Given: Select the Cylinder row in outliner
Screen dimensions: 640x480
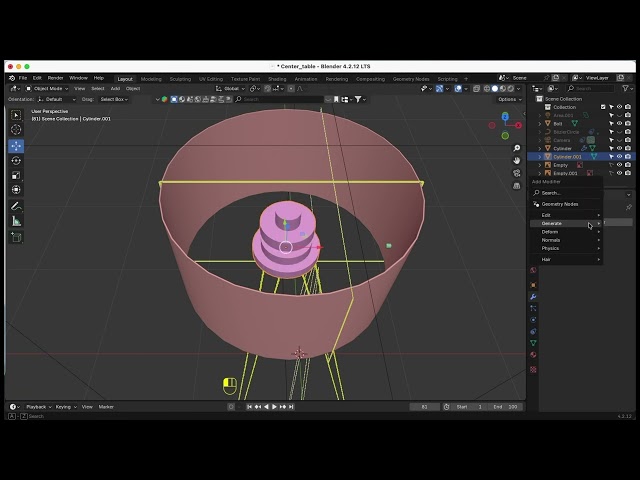Looking at the screenshot, I should click(581, 148).
